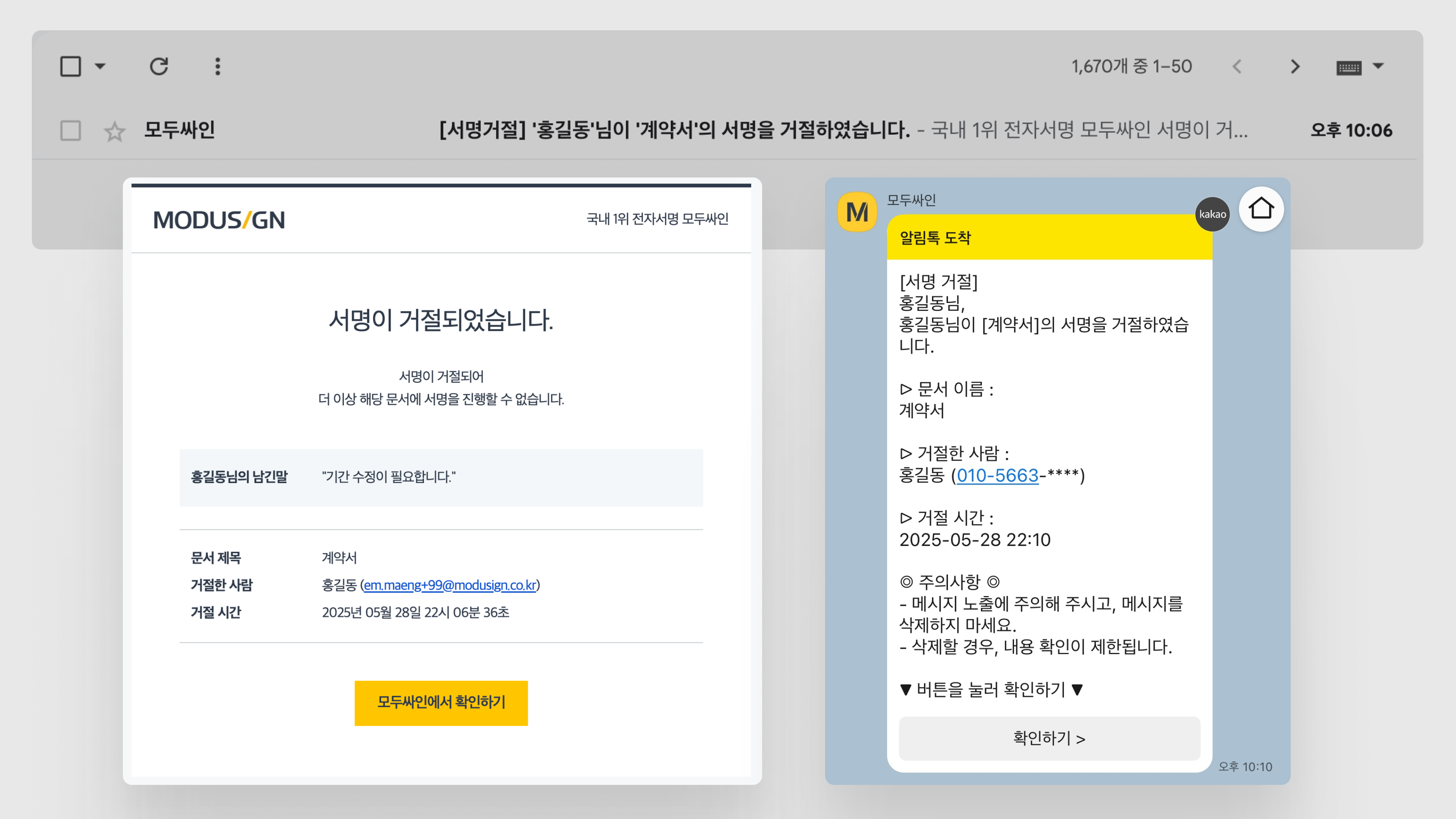Click the keyboard input tools icon
The height and width of the screenshot is (819, 1456).
pyautogui.click(x=1349, y=68)
